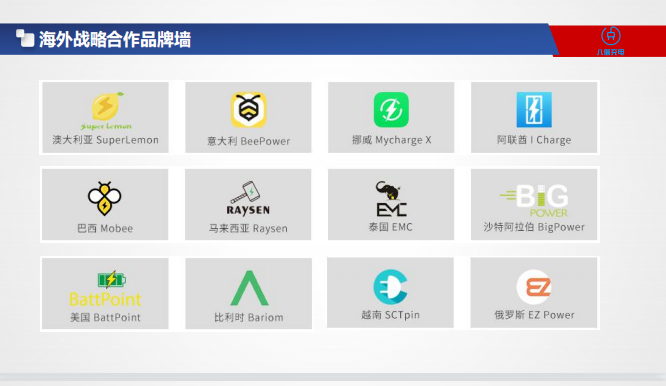Select the EZ Power logo

534,287
